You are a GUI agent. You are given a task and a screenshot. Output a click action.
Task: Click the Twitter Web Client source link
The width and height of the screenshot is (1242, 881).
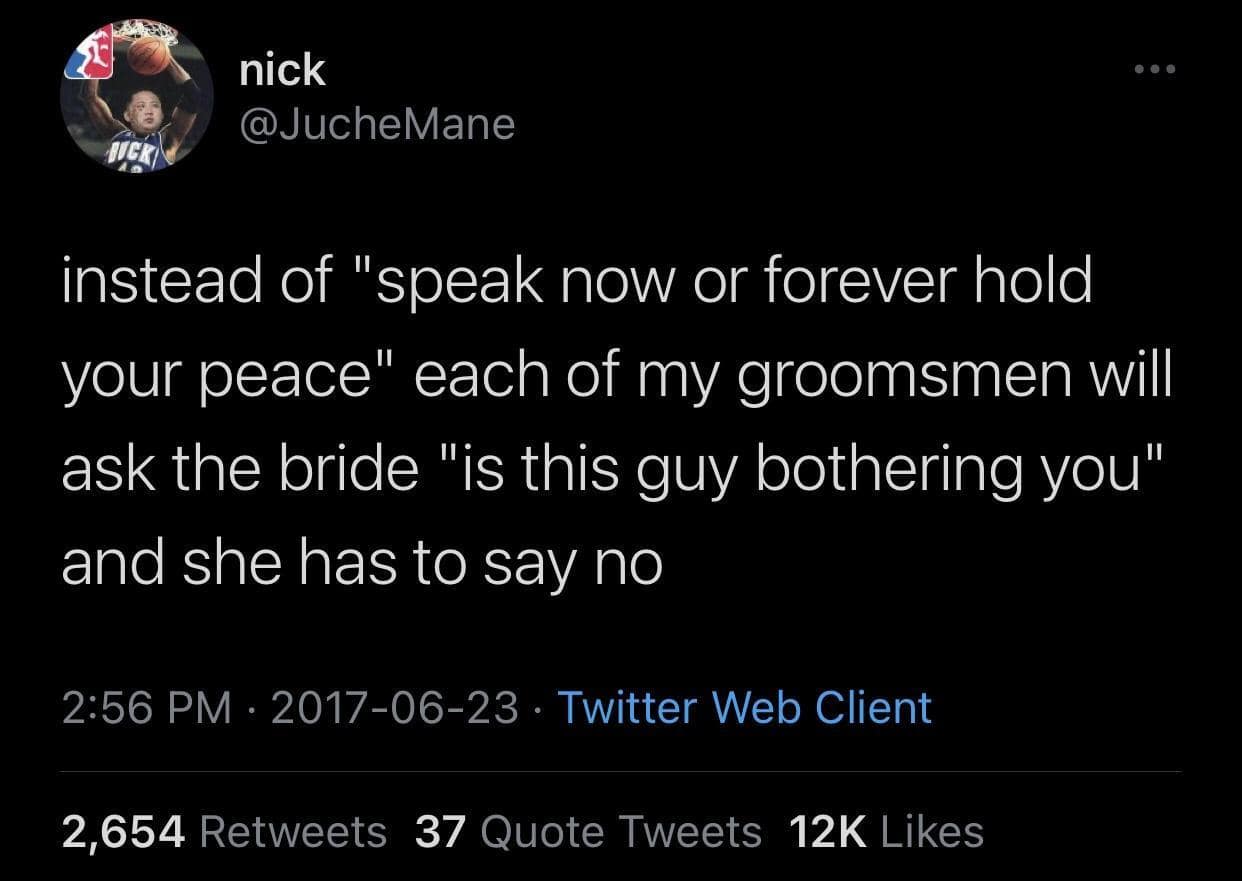(744, 707)
